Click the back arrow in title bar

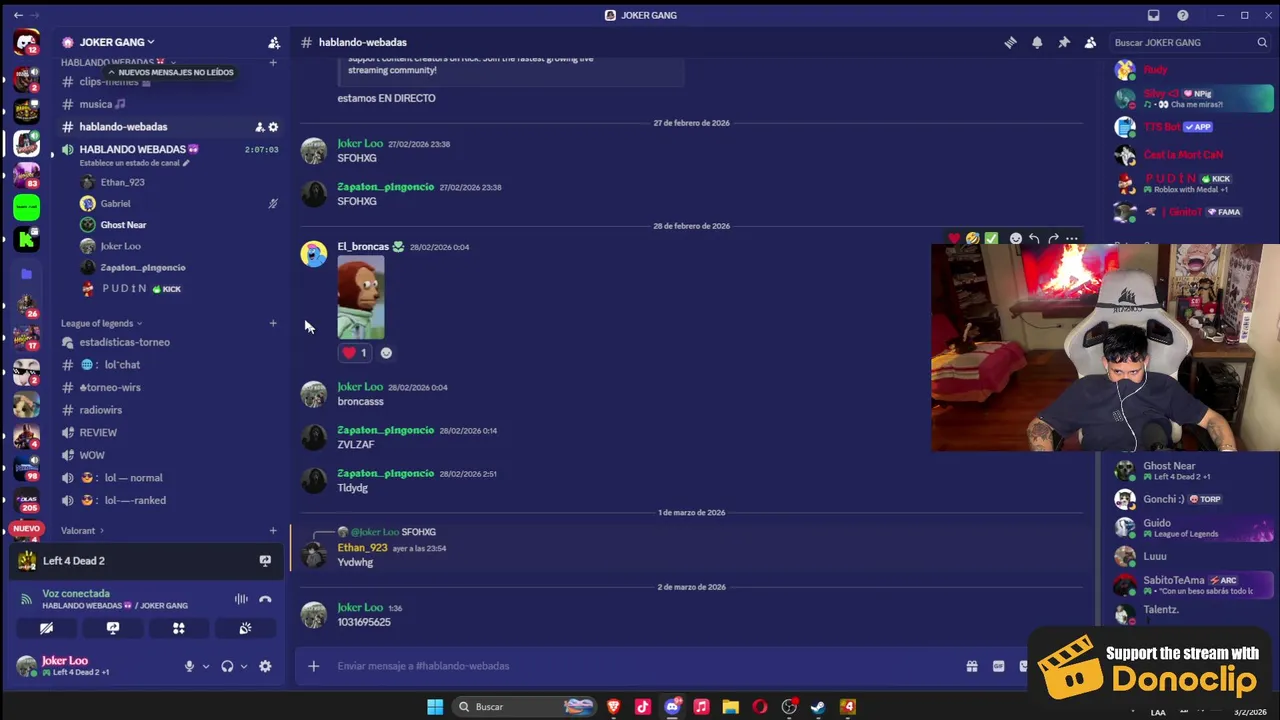coord(18,15)
